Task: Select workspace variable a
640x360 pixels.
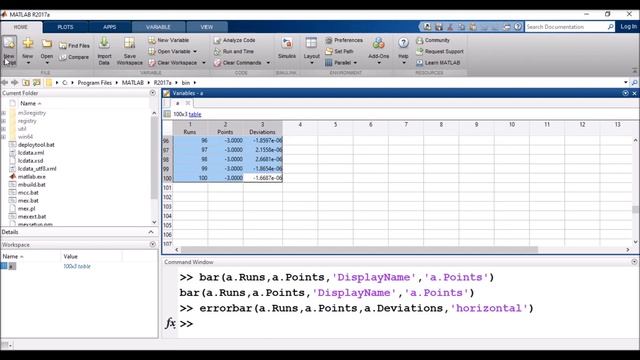Action: tap(12, 266)
